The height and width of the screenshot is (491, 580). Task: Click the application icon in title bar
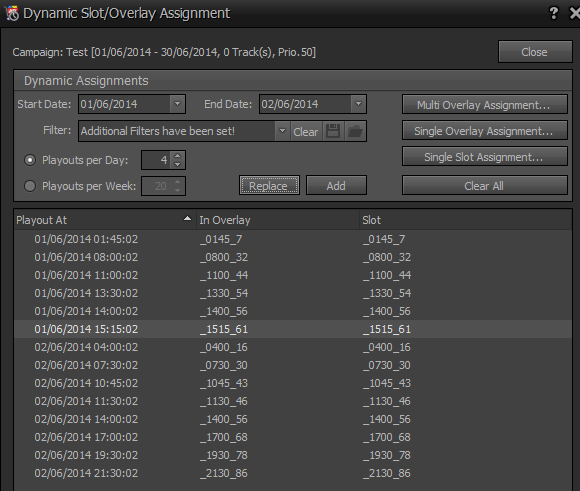pyautogui.click(x=12, y=14)
